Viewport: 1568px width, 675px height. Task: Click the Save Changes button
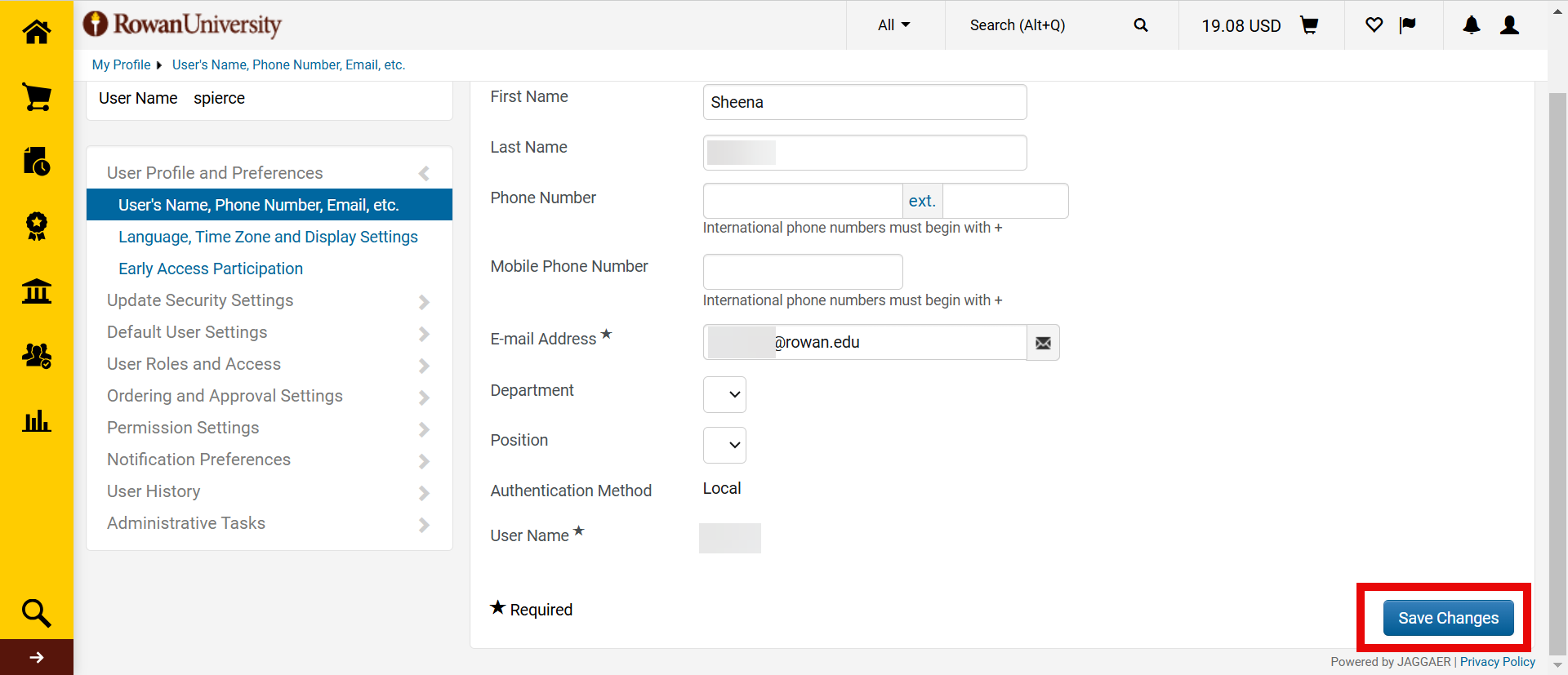click(1447, 618)
